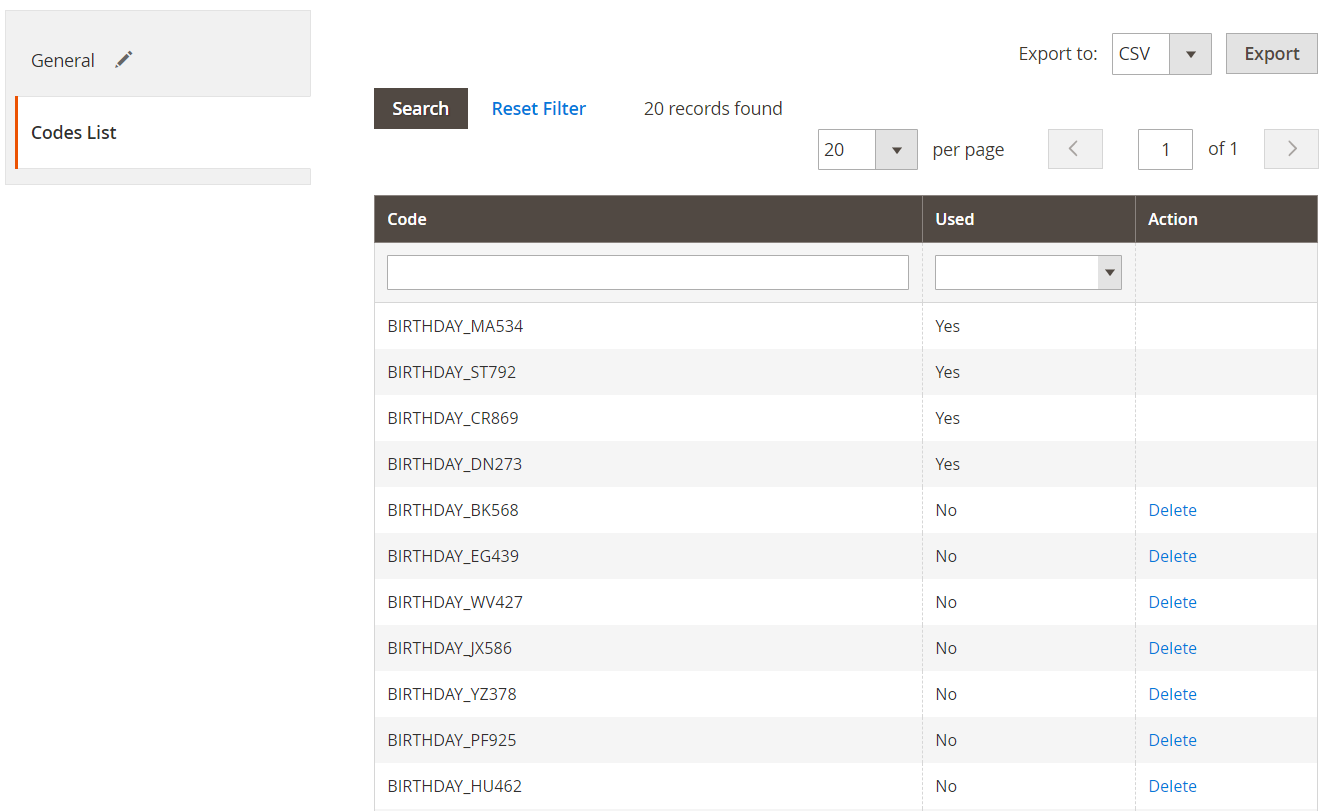
Task: Click the current page number field
Action: (x=1164, y=150)
